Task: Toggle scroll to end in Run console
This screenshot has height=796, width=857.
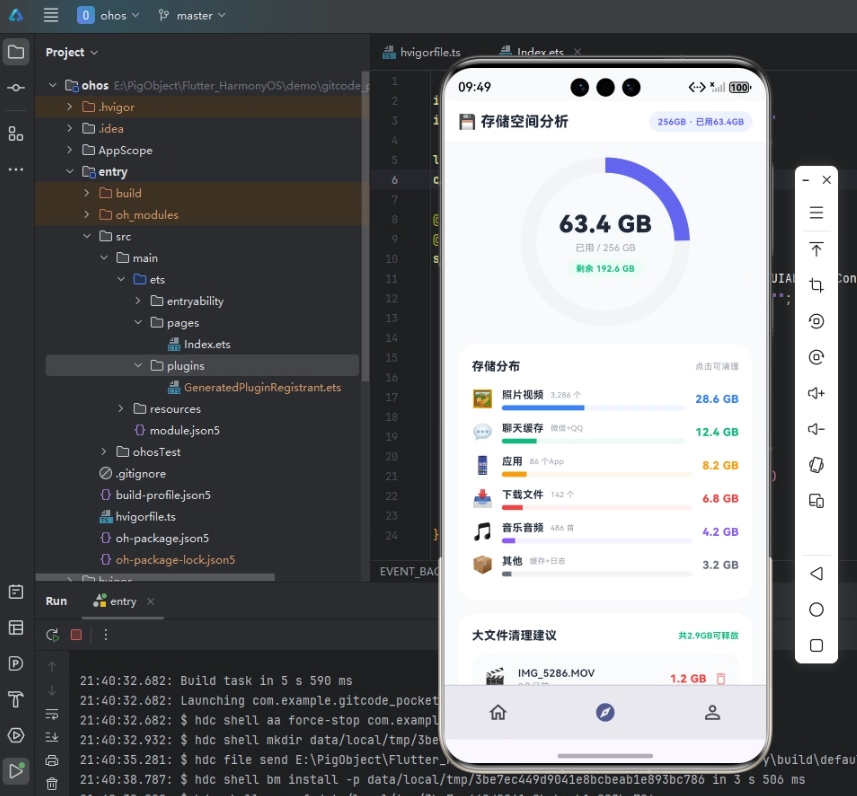Action: tap(52, 737)
